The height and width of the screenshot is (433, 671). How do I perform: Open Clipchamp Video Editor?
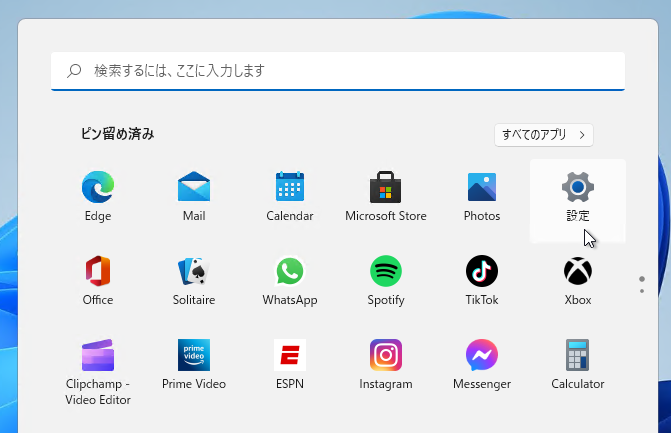[98, 371]
